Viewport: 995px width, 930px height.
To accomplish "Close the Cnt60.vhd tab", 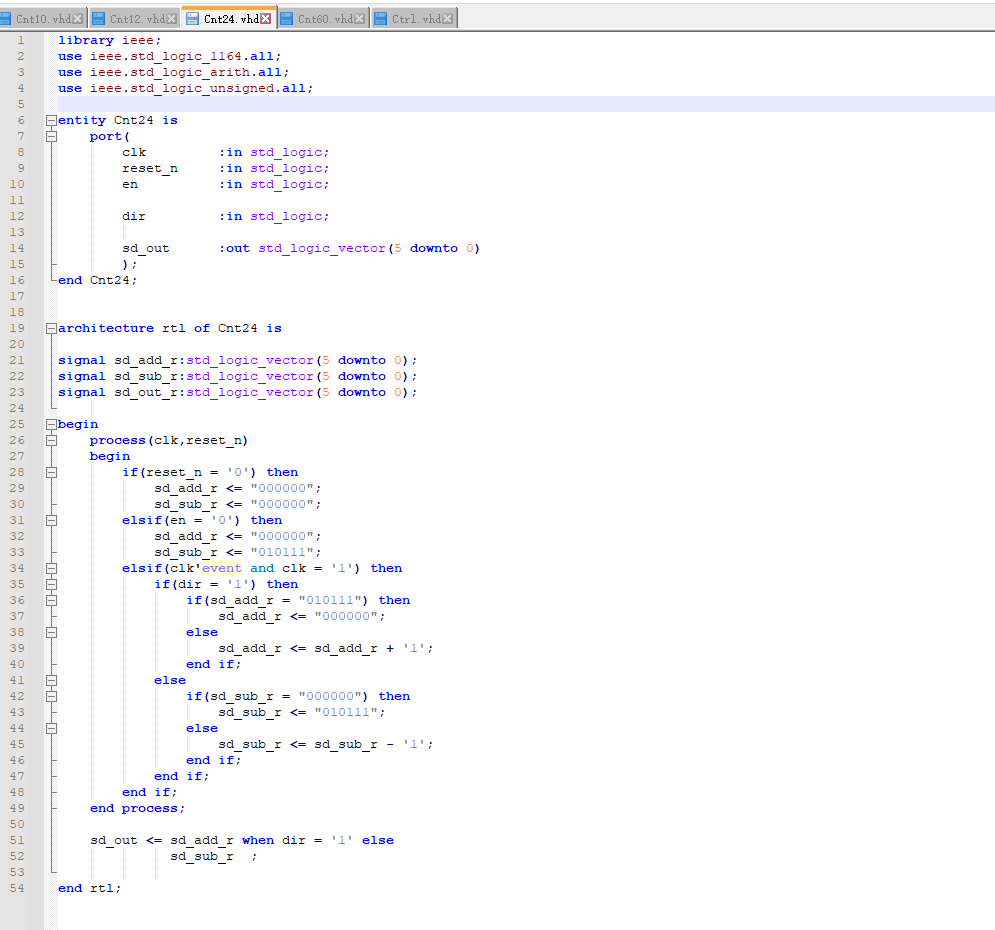I will [360, 19].
